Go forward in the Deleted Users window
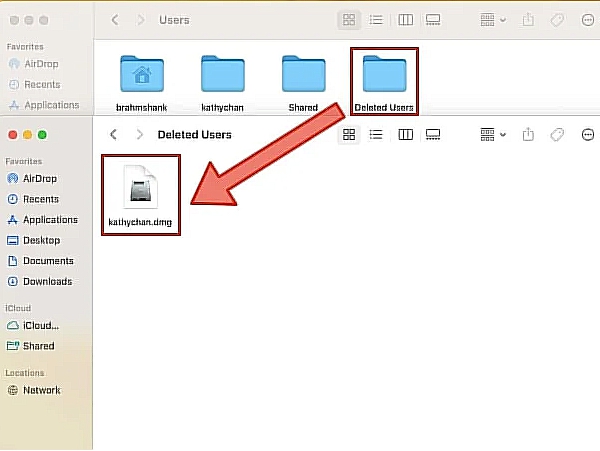600x451 pixels. (140, 135)
